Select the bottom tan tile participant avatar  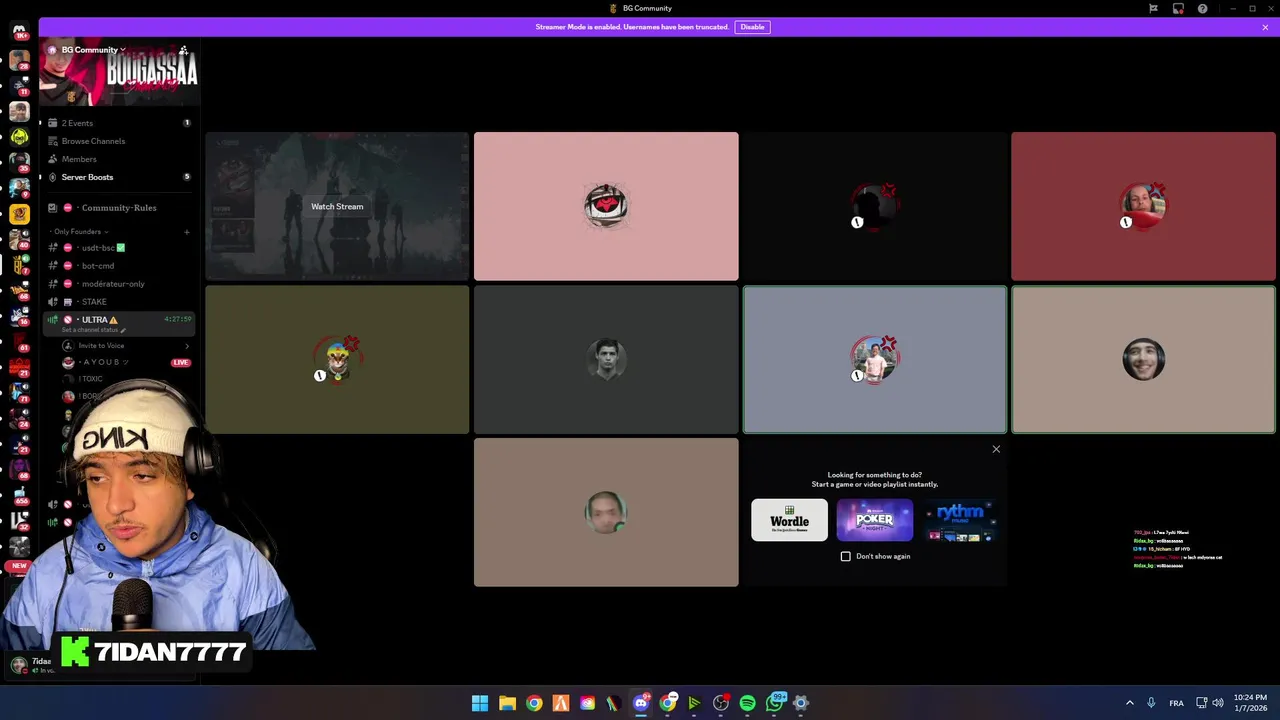[x=606, y=512]
